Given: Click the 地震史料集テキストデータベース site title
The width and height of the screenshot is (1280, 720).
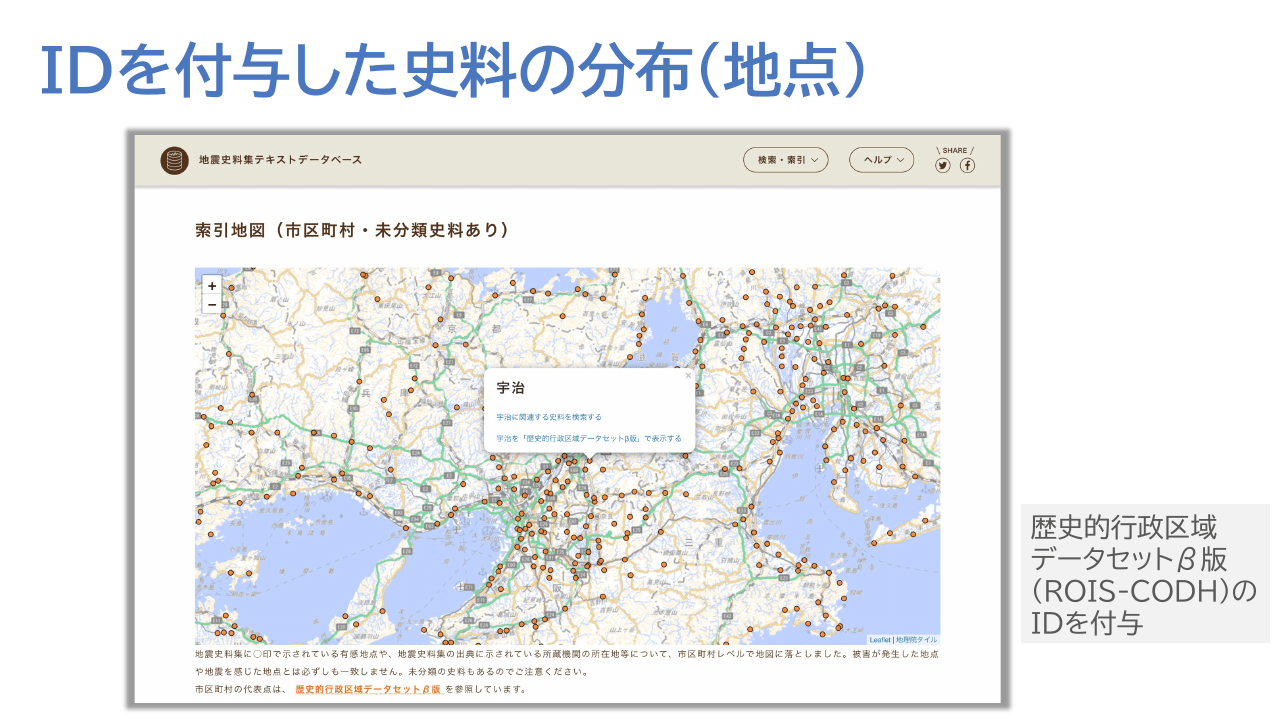Looking at the screenshot, I should coord(280,160).
